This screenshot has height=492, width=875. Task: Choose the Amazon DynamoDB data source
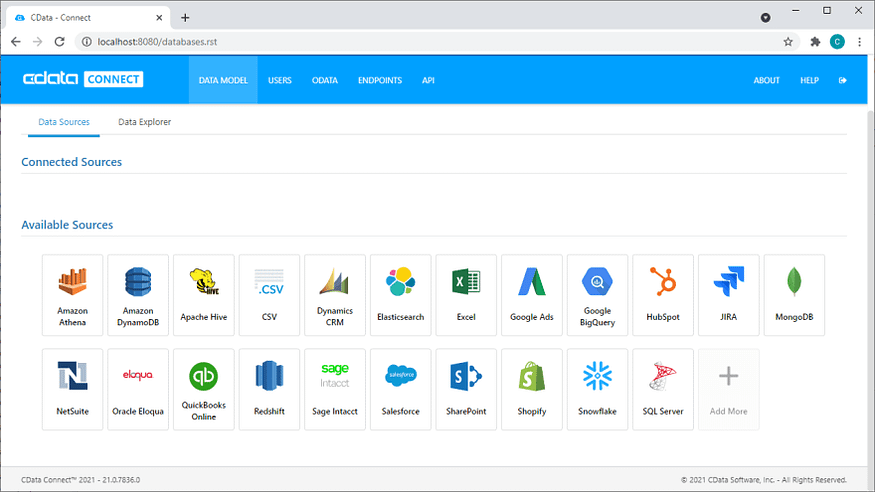point(138,295)
